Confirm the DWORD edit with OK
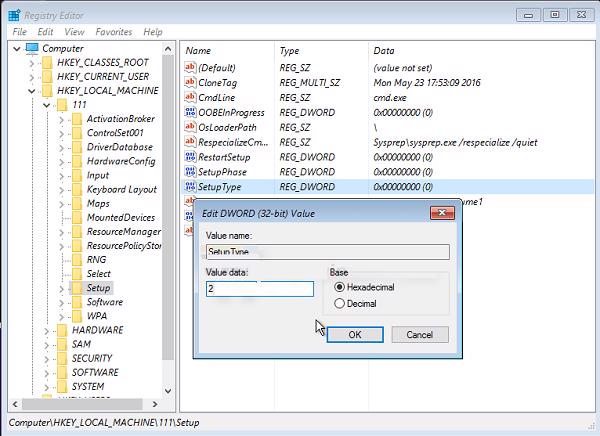The width and height of the screenshot is (600, 436). (354, 335)
